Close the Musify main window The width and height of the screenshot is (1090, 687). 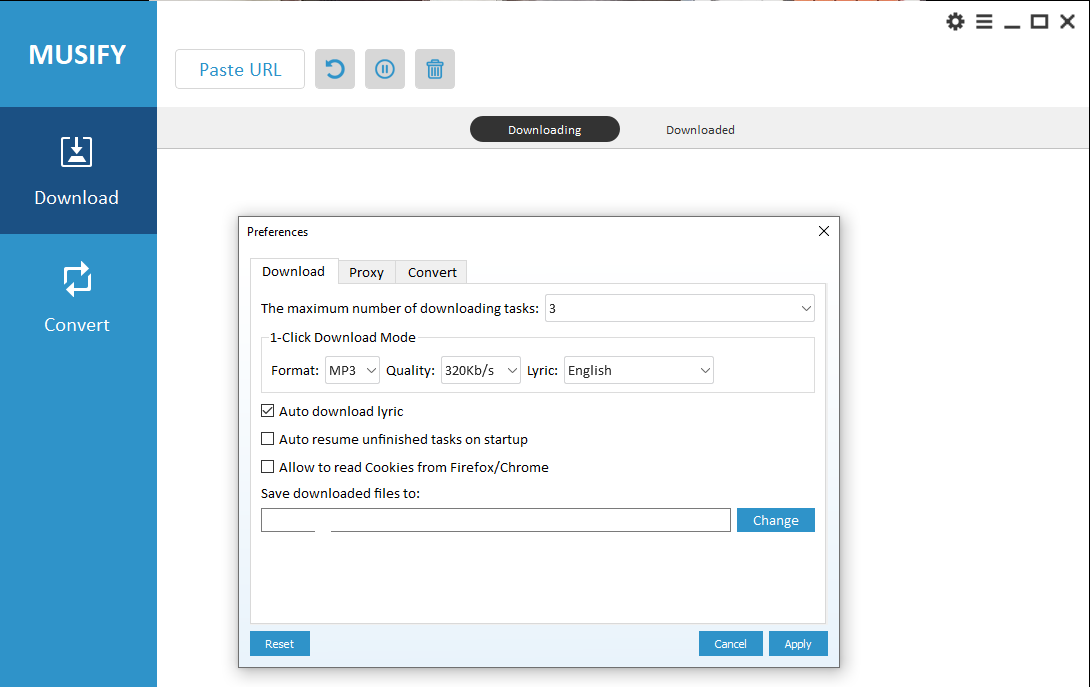[1067, 22]
